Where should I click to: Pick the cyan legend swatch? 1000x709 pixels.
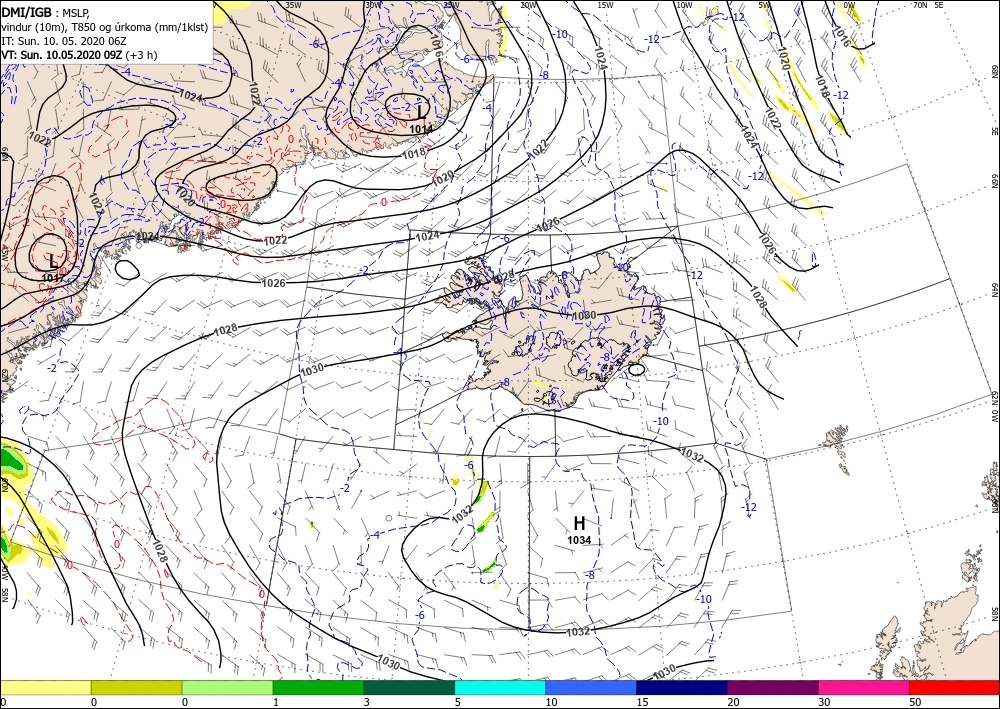click(500, 687)
